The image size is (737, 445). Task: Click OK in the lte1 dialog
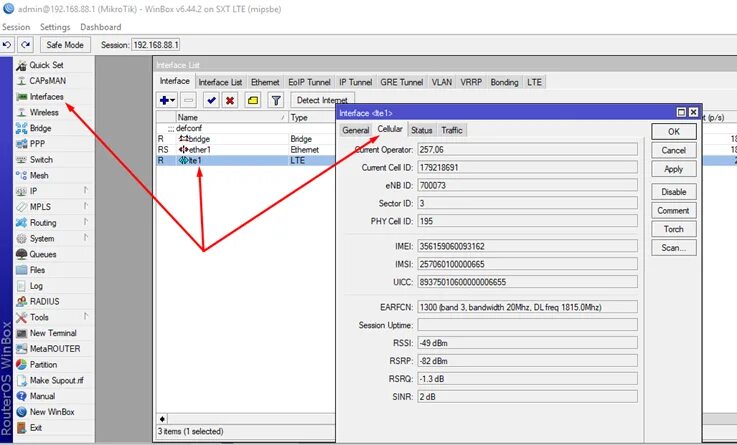point(674,132)
